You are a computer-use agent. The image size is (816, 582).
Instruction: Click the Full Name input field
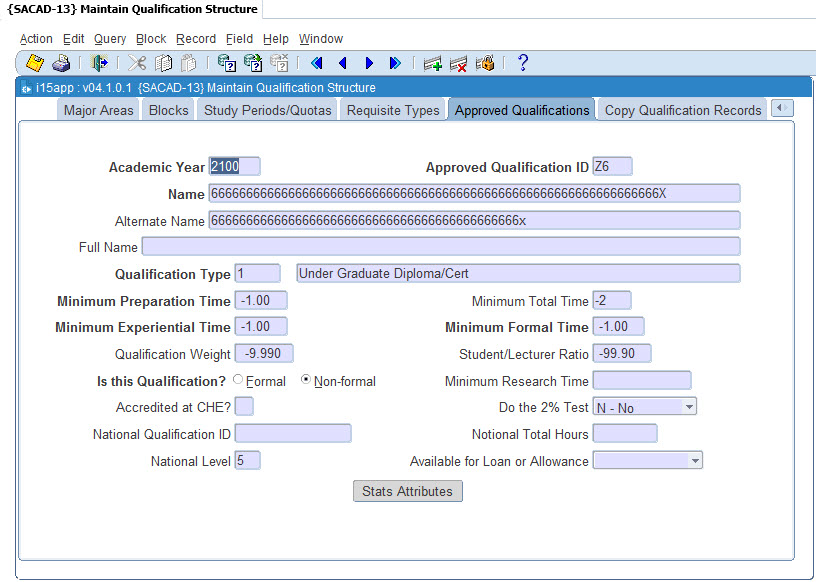pos(440,246)
